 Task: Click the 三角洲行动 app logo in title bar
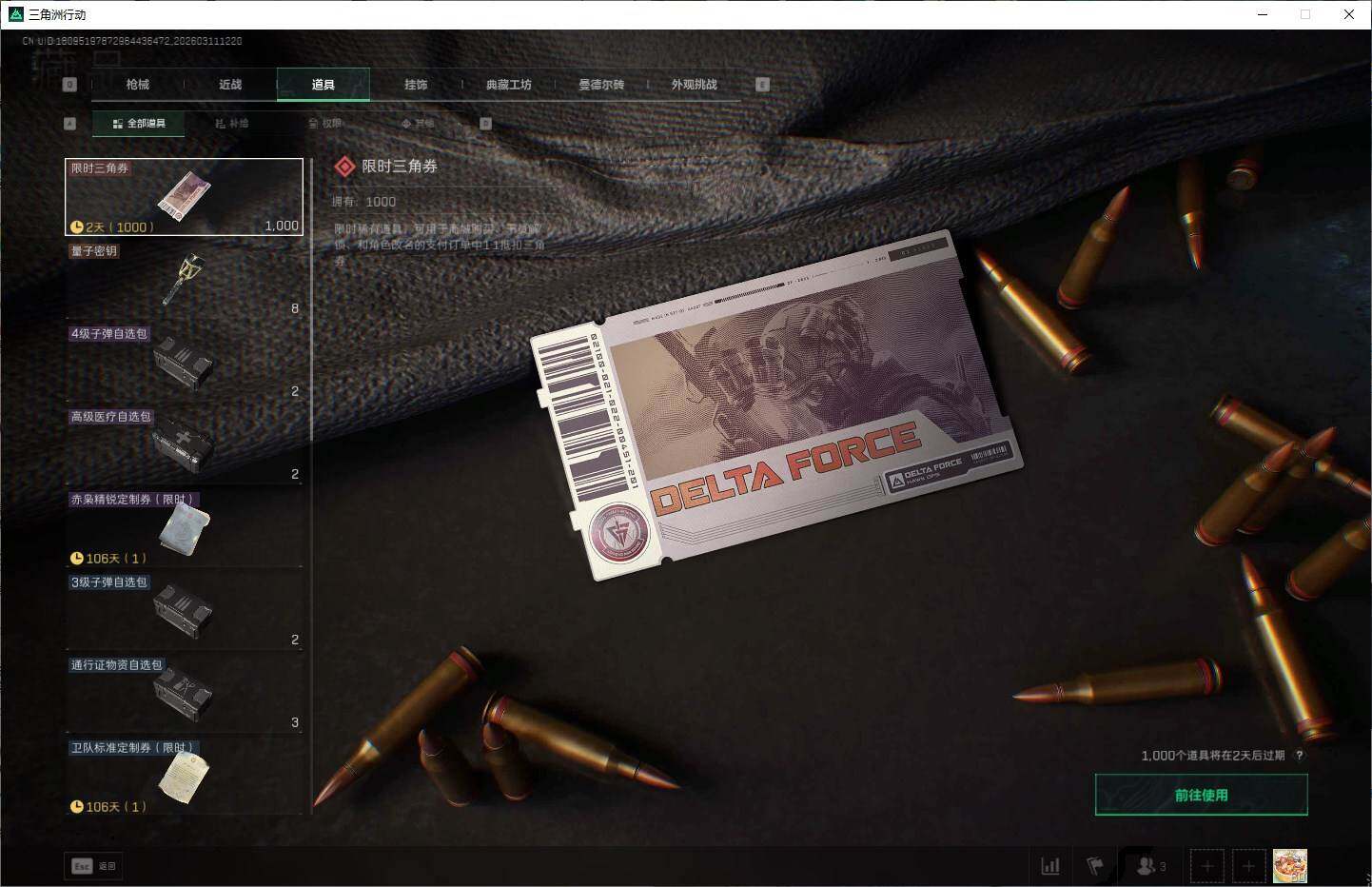coord(15,14)
